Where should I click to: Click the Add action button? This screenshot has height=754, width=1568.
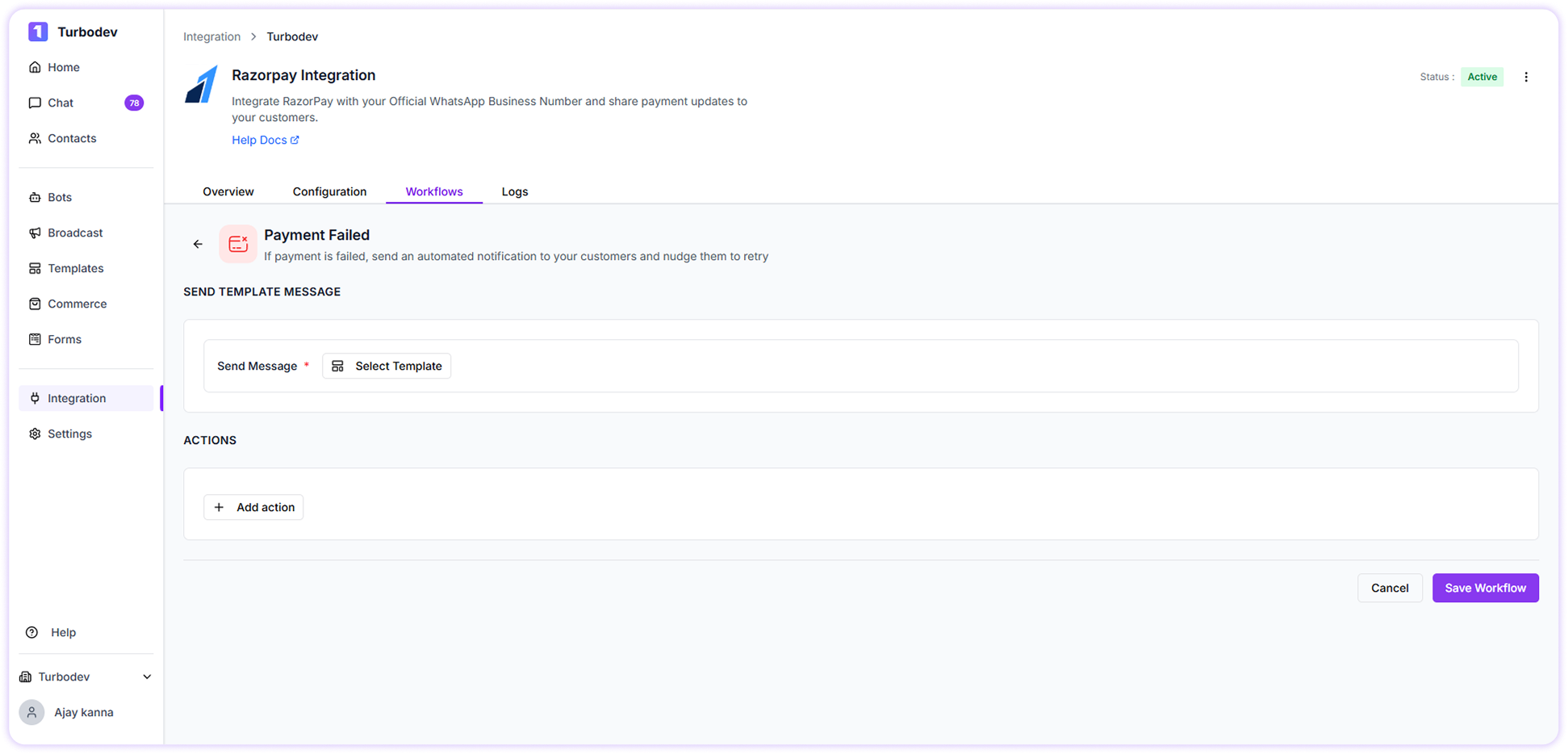pyautogui.click(x=253, y=507)
